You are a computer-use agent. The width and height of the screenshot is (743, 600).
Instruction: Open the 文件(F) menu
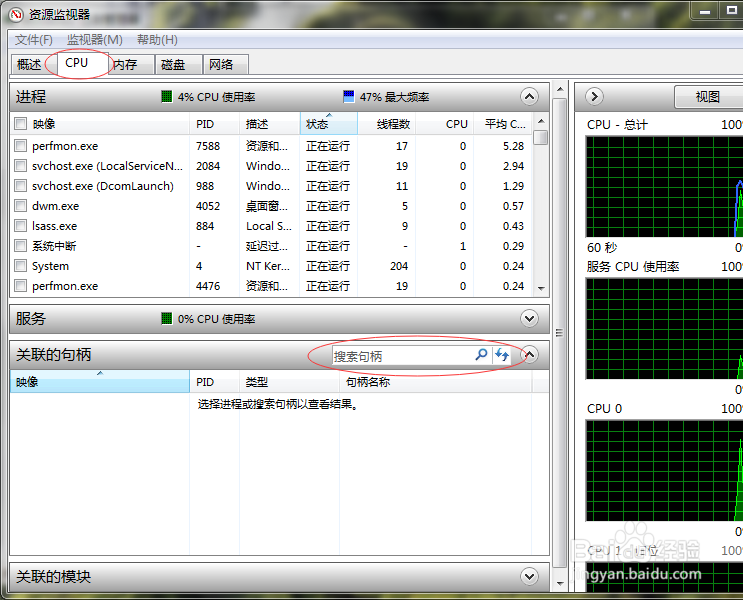pos(34,40)
